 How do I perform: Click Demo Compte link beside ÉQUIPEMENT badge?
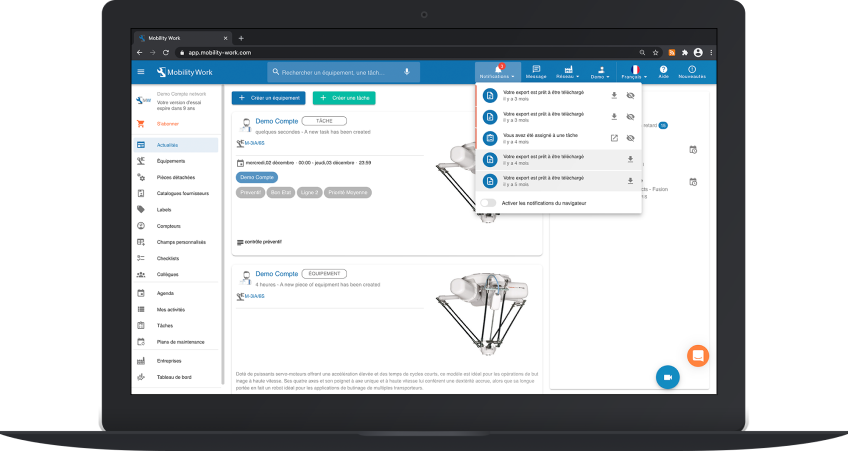[277, 274]
